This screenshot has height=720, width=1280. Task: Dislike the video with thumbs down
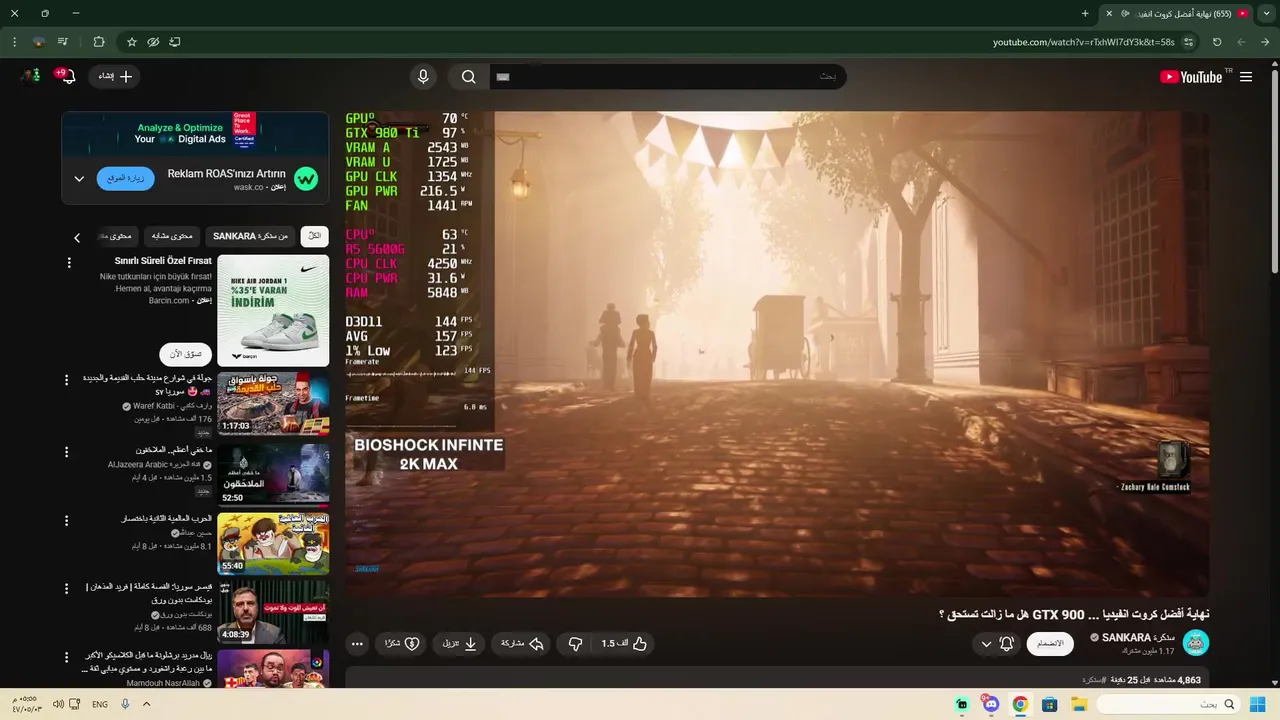(575, 644)
